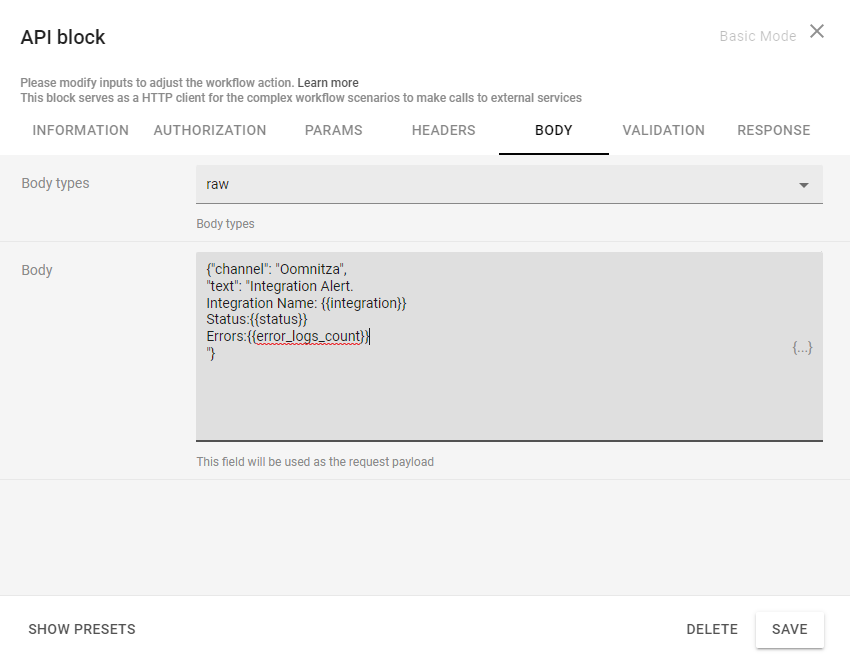Click the Show Presets button
The width and height of the screenshot is (850, 661).
coord(82,629)
